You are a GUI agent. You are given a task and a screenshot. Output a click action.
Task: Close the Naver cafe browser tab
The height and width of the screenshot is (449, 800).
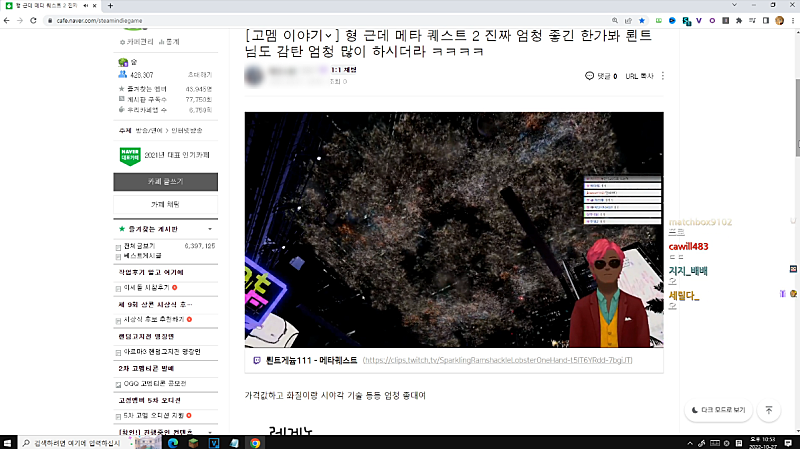point(94,6)
